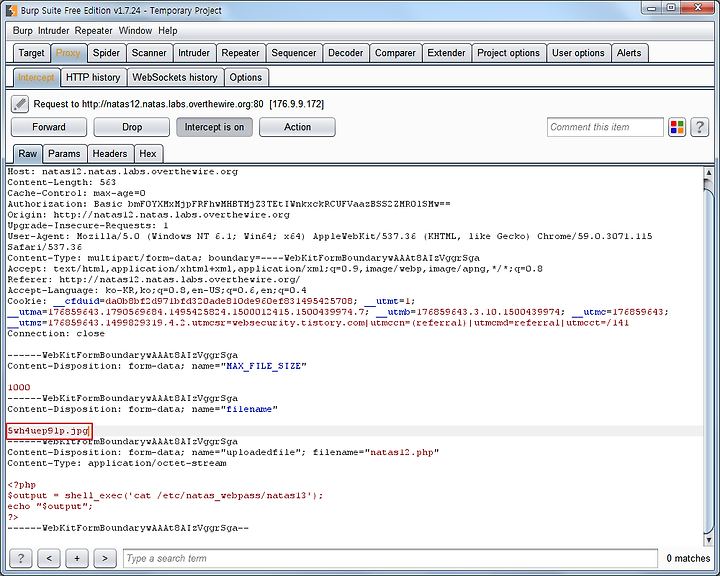Go to next search match arrow

(x=105, y=558)
